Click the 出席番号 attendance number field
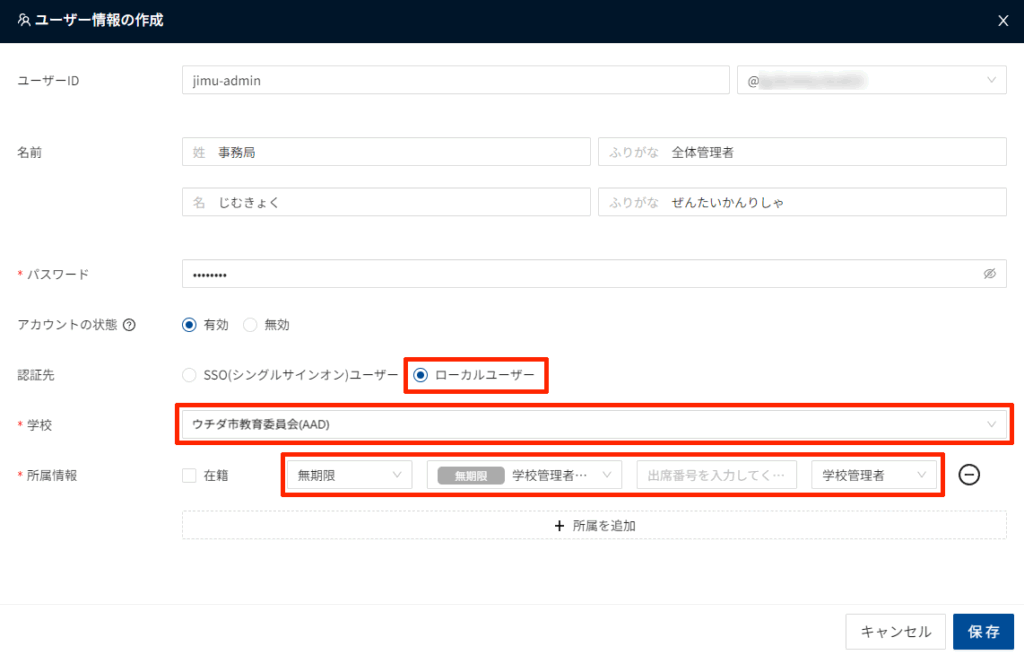The image size is (1024, 655). pos(716,475)
